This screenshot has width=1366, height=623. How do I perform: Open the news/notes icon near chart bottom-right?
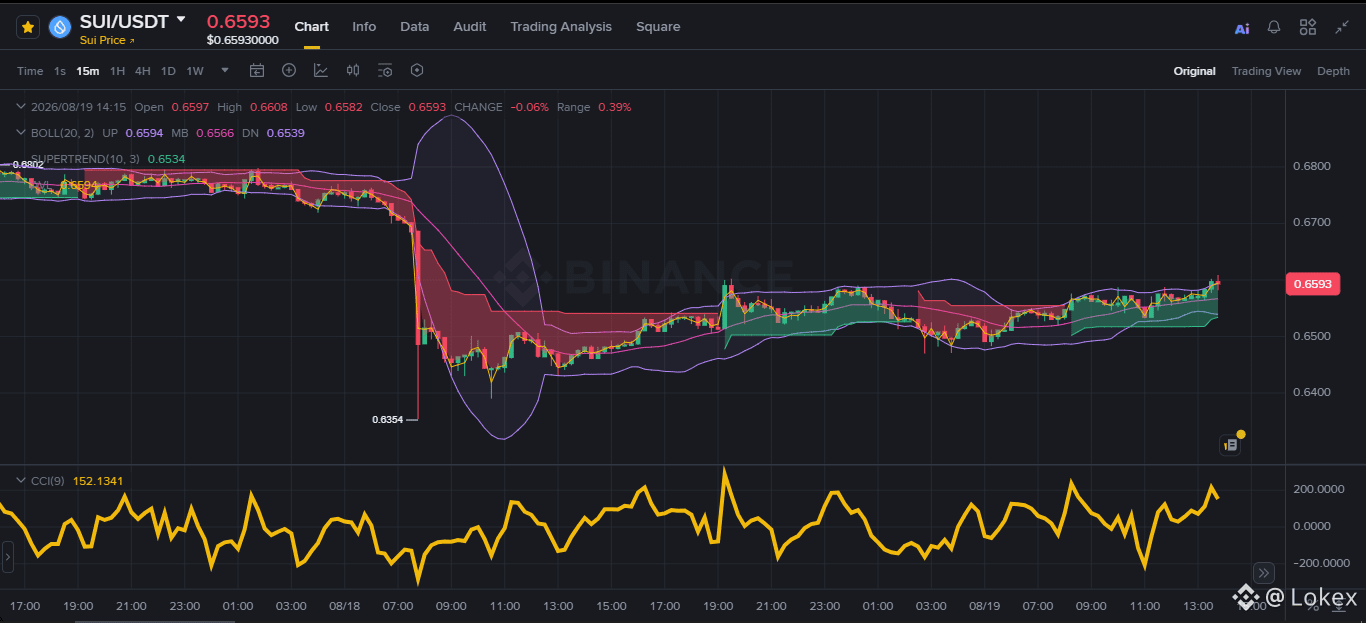click(1232, 445)
